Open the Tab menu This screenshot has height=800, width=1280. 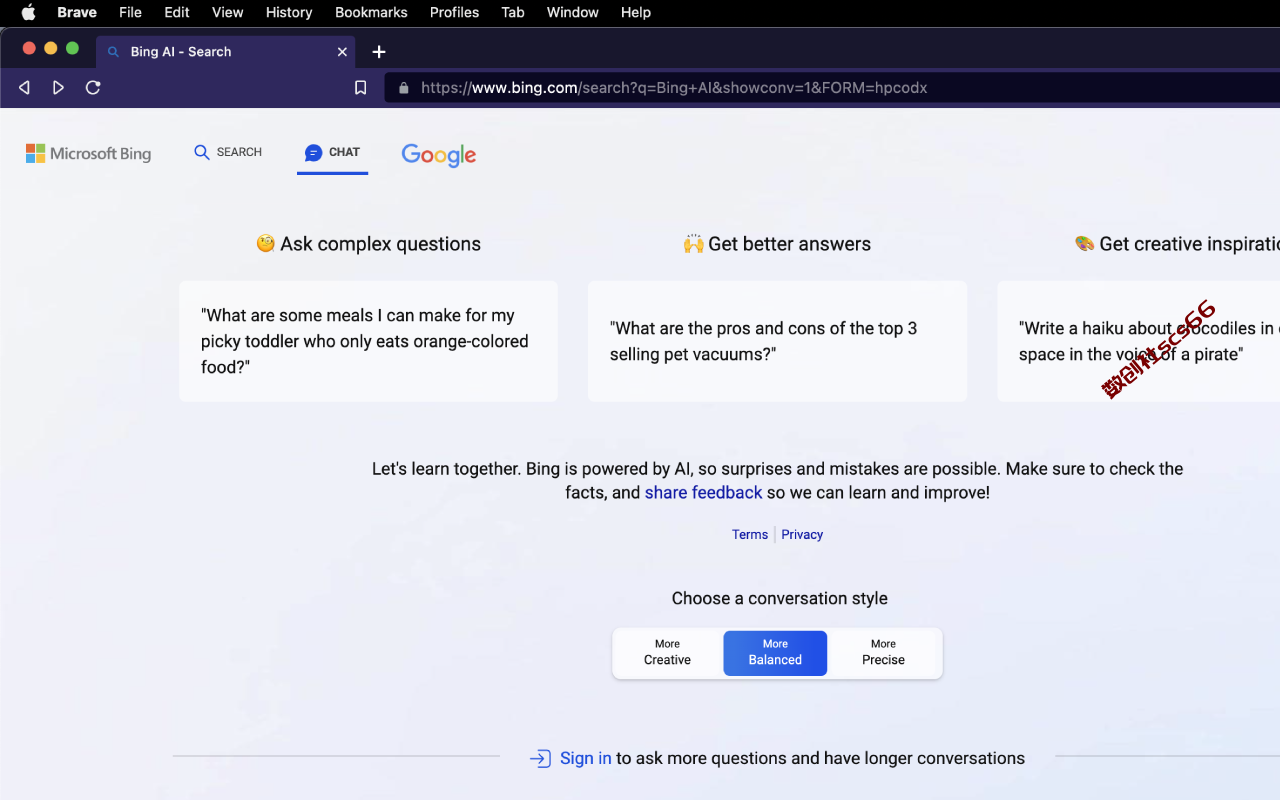(513, 12)
